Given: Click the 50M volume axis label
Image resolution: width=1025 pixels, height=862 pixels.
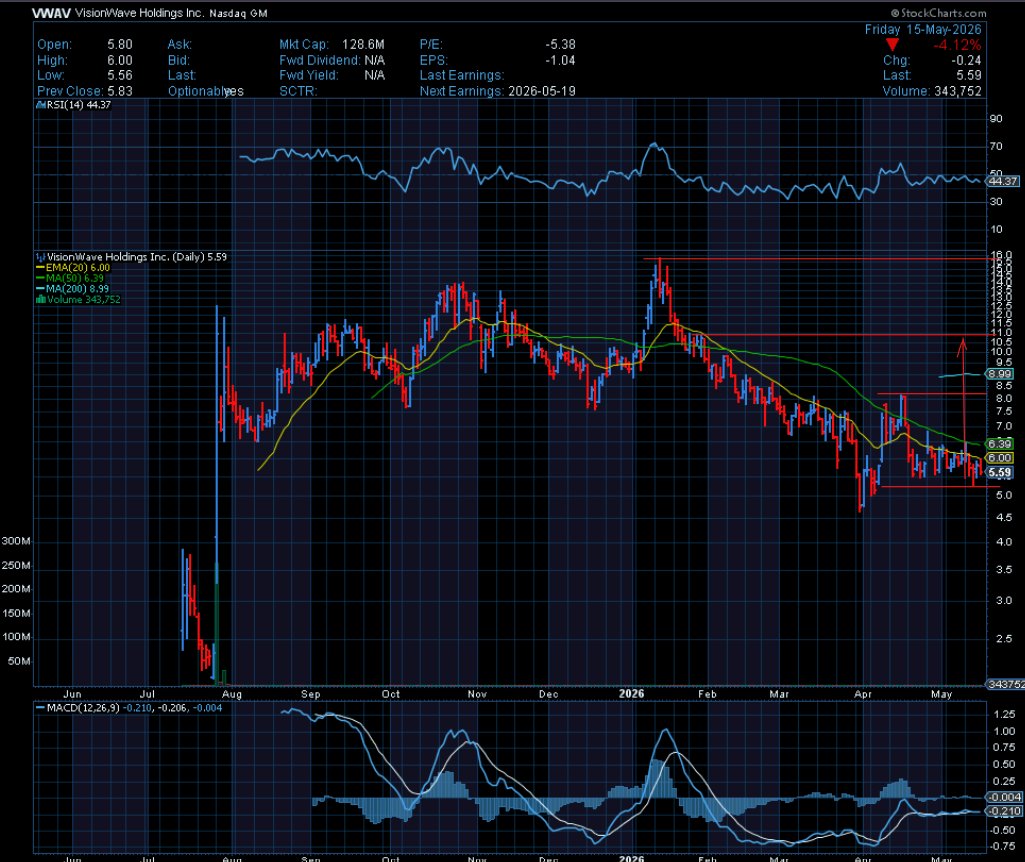Looking at the screenshot, I should tap(19, 661).
